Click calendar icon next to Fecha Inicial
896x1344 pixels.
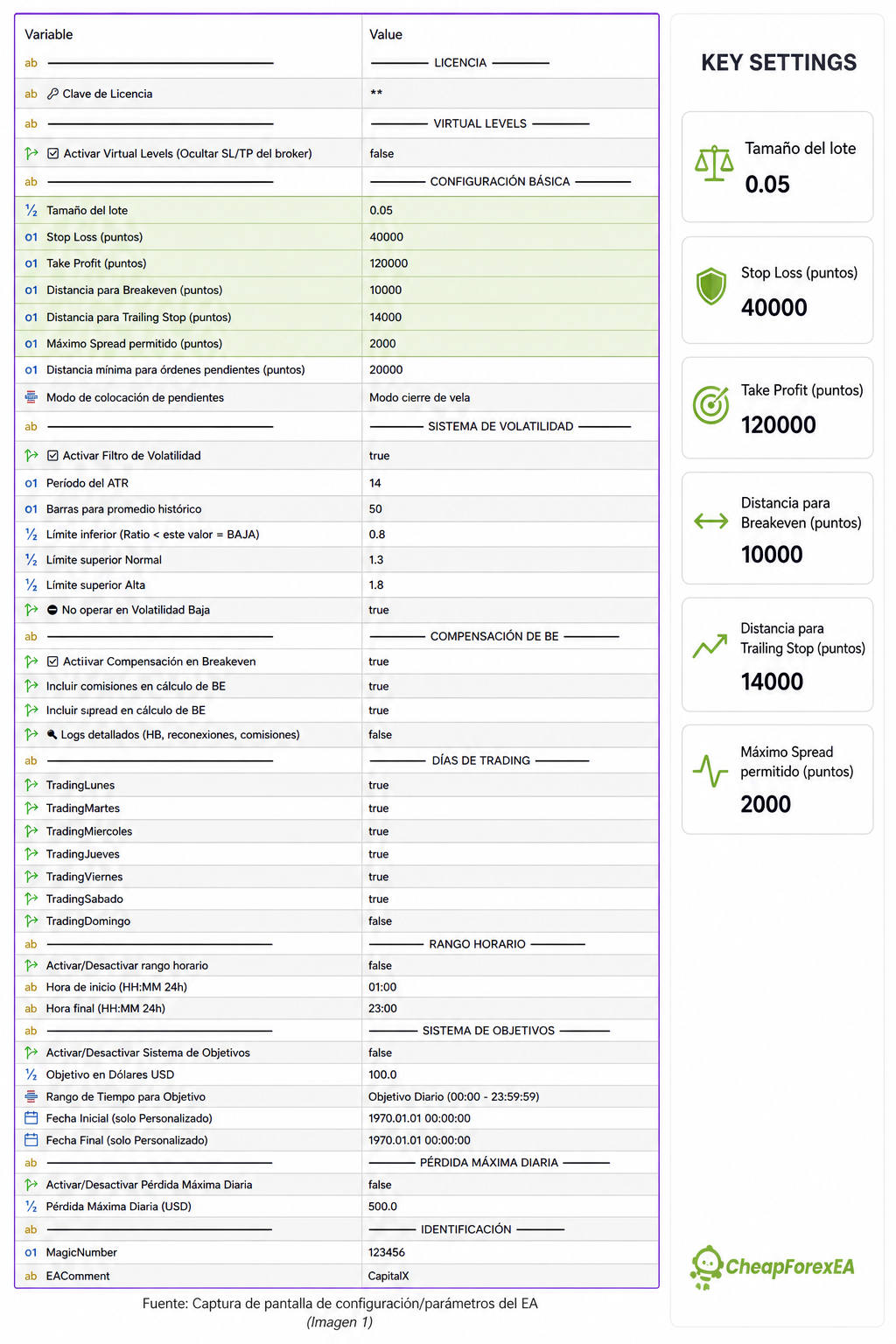31,1118
